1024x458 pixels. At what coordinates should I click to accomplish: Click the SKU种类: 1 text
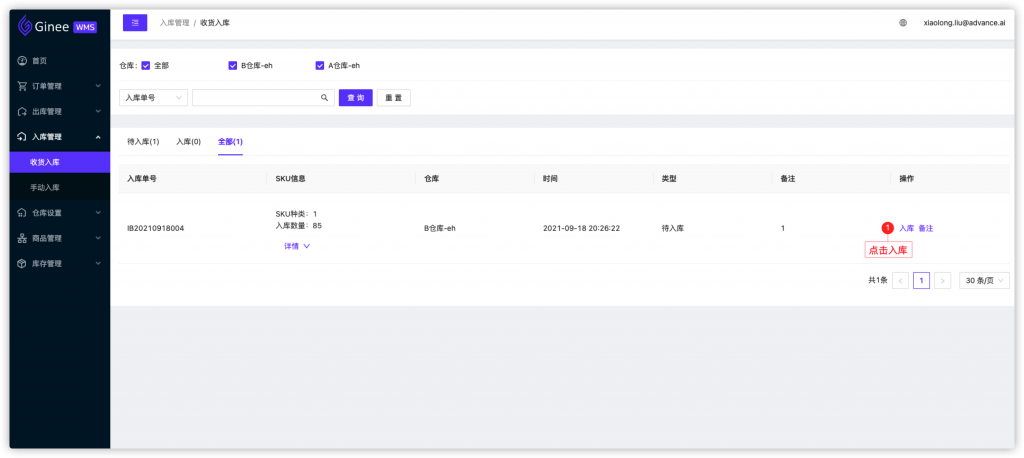[296, 214]
